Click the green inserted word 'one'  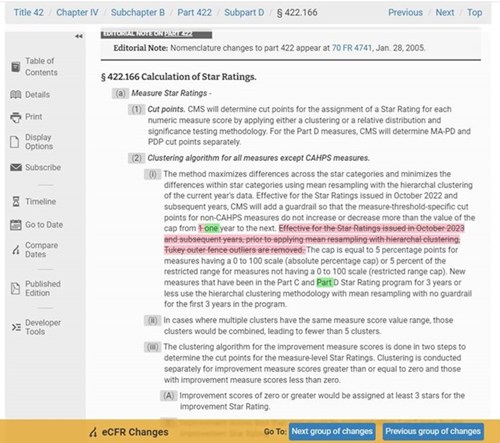click(211, 228)
